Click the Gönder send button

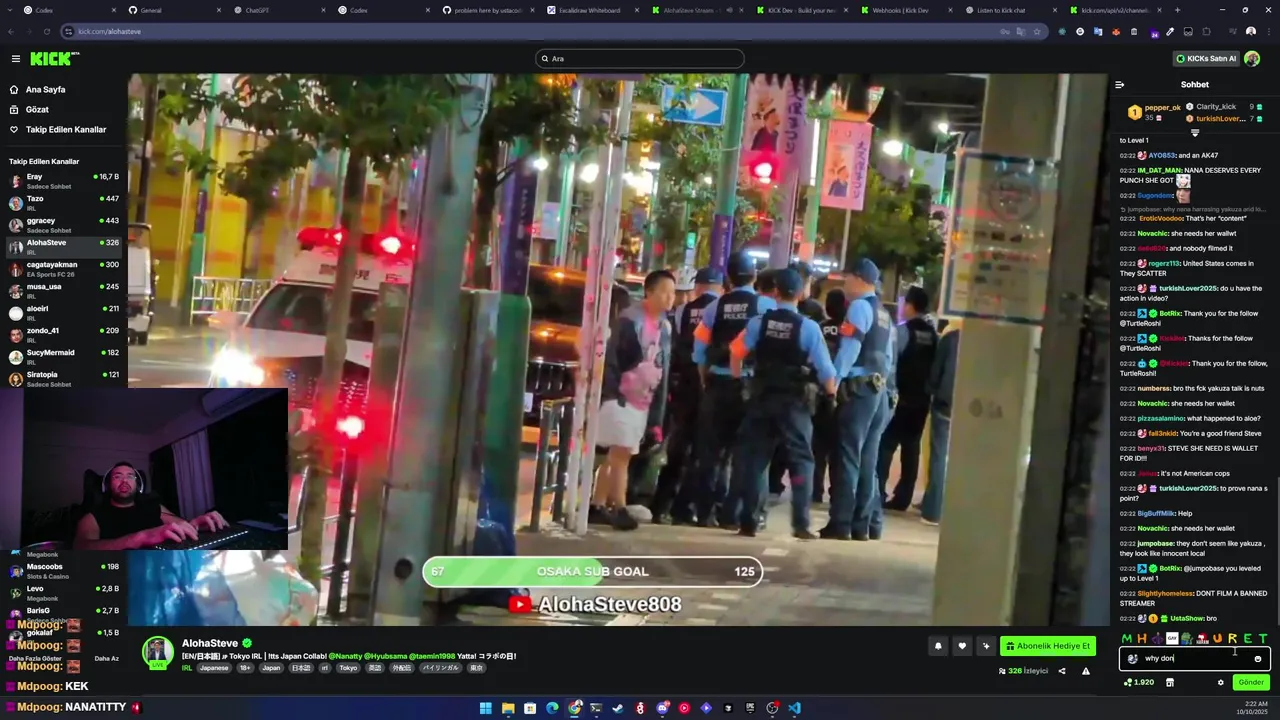(x=1251, y=683)
